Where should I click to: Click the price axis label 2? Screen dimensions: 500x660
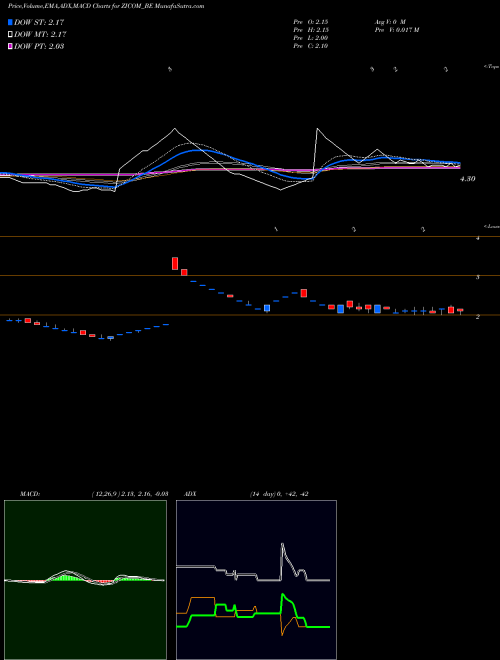[477, 317]
